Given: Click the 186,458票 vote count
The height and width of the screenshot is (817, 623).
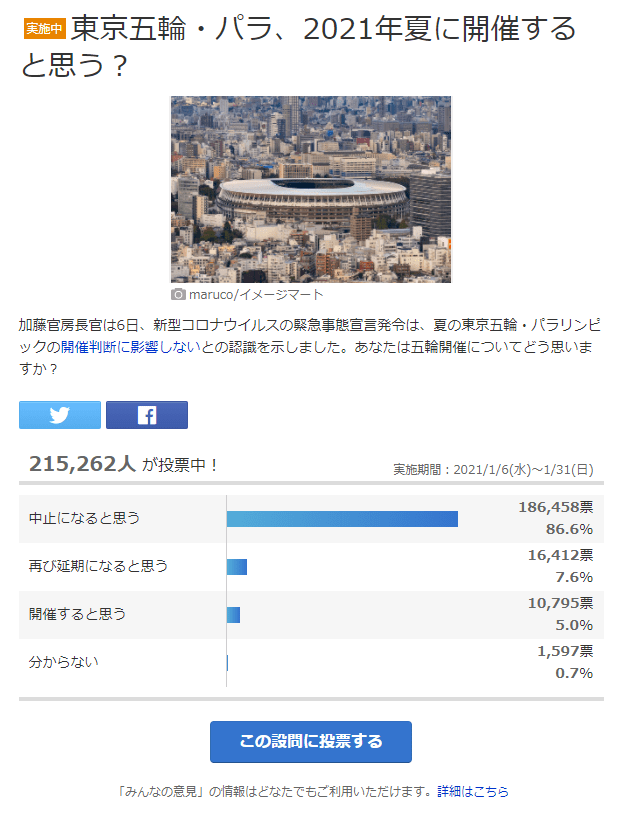Looking at the screenshot, I should pos(556,507).
